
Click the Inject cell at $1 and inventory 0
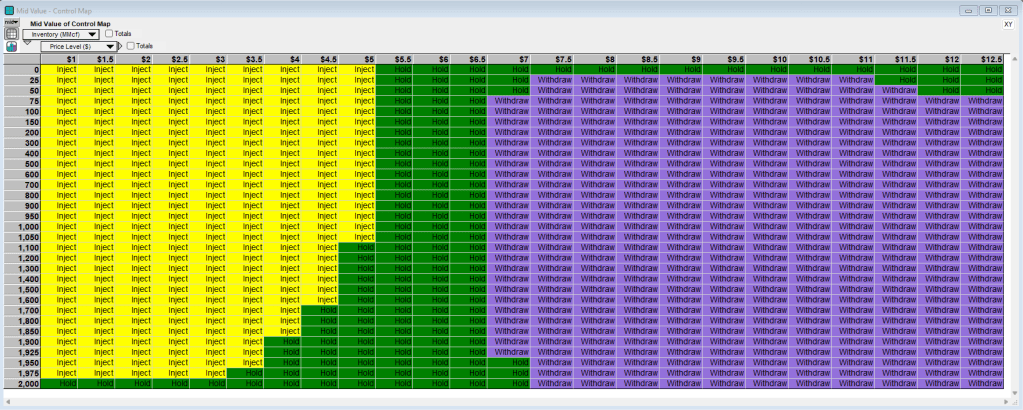66,70
